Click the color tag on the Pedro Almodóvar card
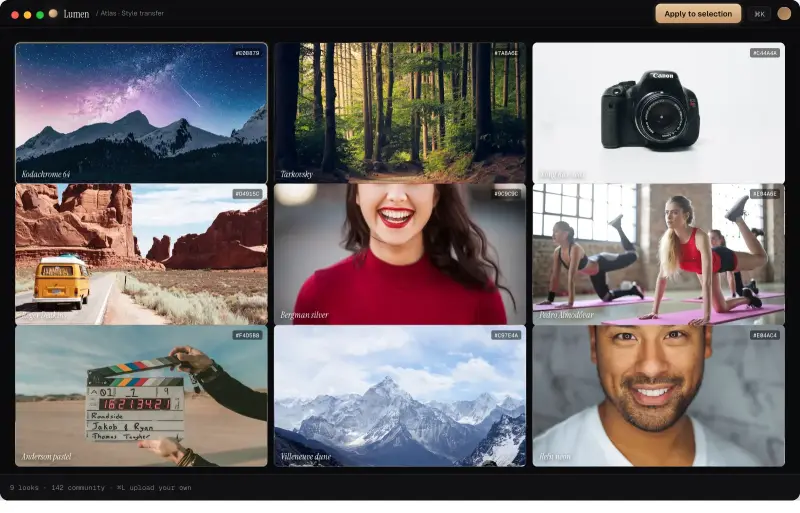Viewport: 800px width, 513px height. click(x=764, y=194)
